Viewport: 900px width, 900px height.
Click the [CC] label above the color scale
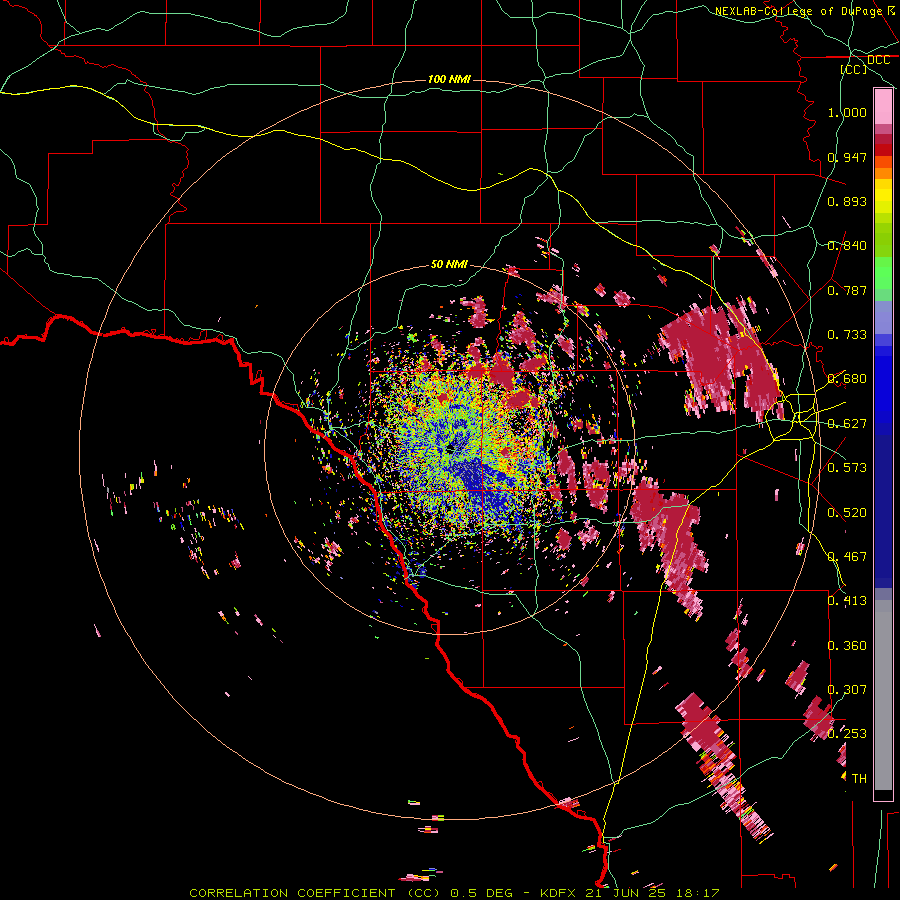click(854, 69)
